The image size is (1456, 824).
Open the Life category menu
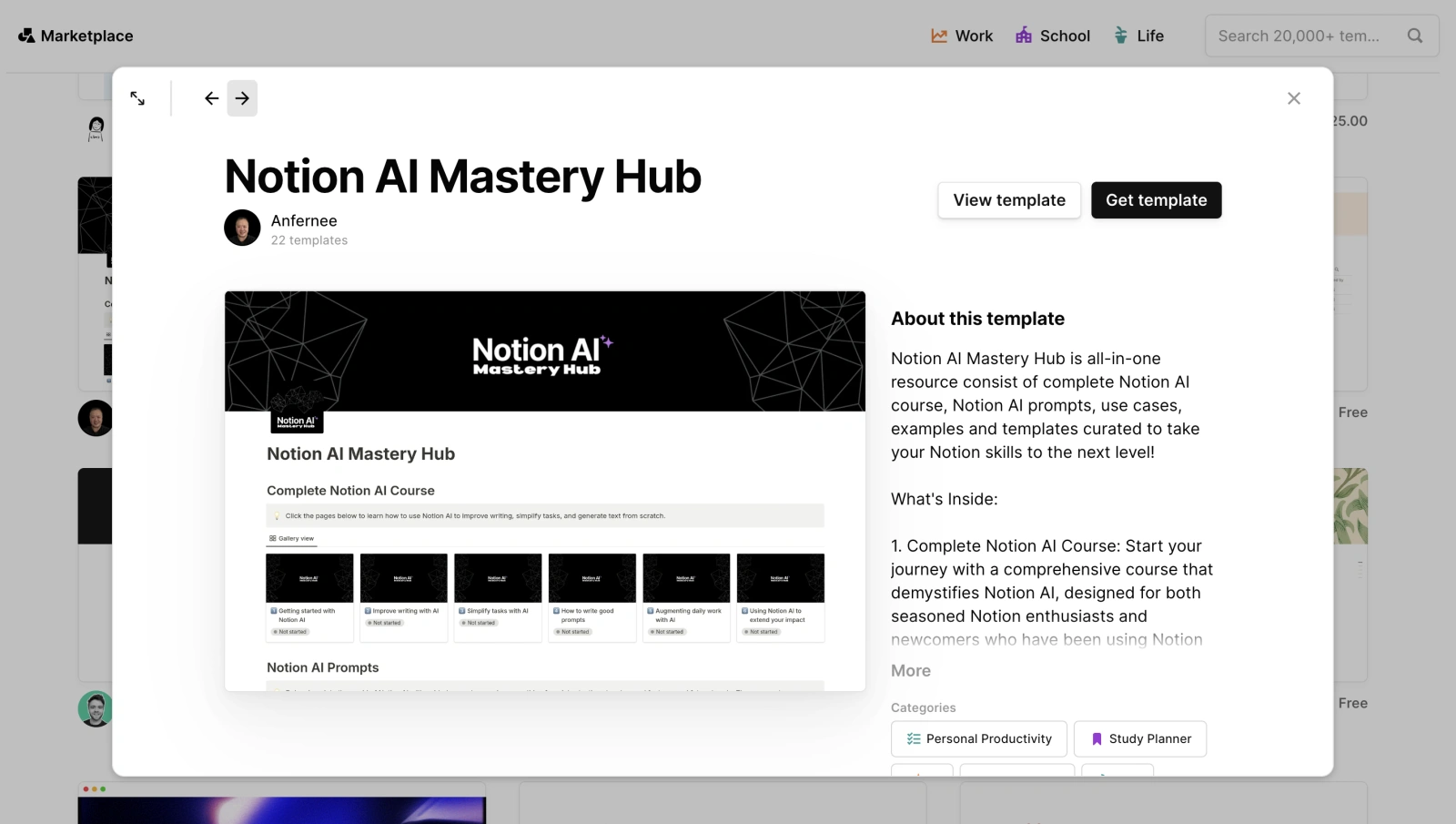click(x=1138, y=36)
